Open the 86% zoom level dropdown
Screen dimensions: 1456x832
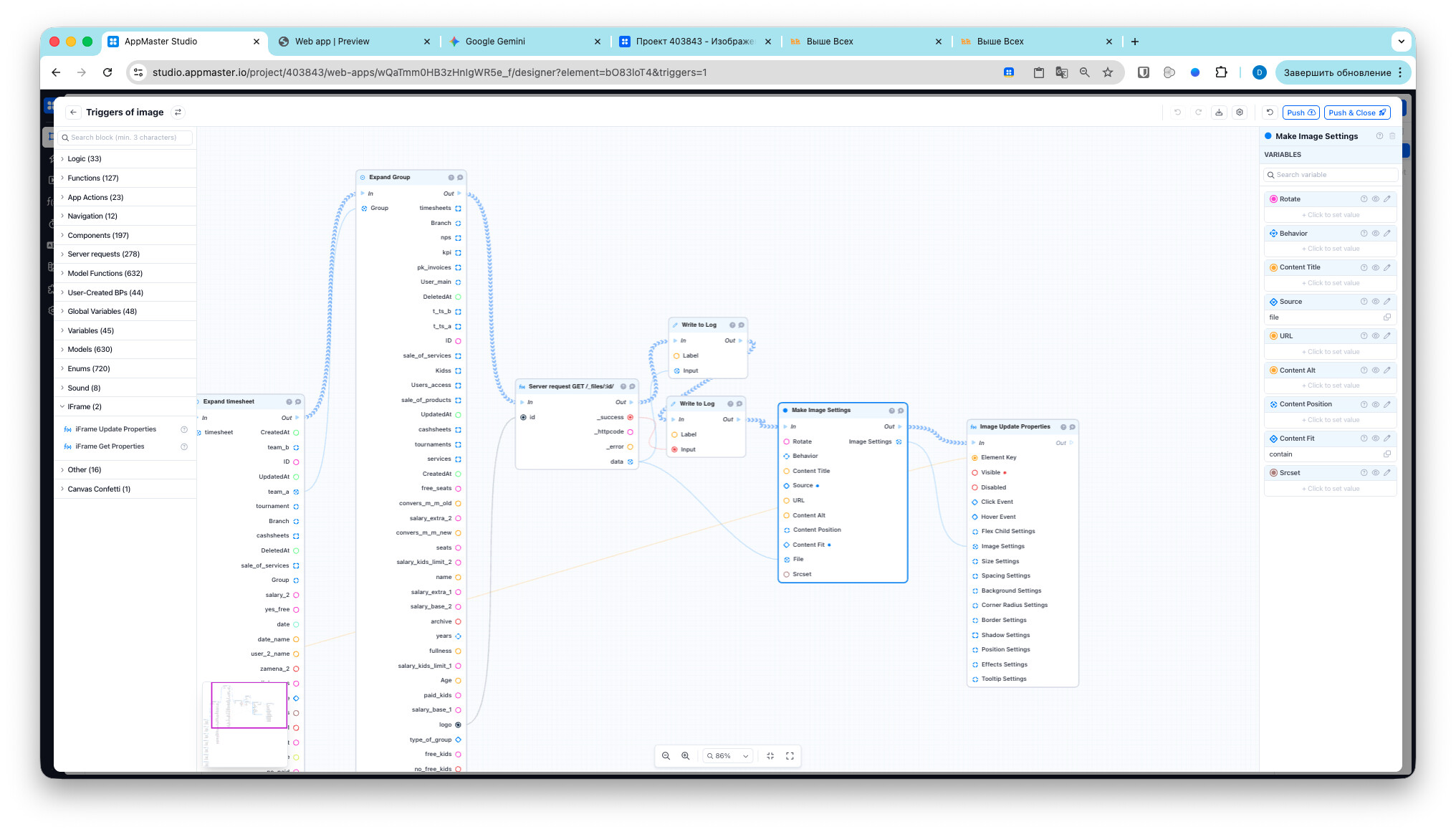(x=728, y=756)
